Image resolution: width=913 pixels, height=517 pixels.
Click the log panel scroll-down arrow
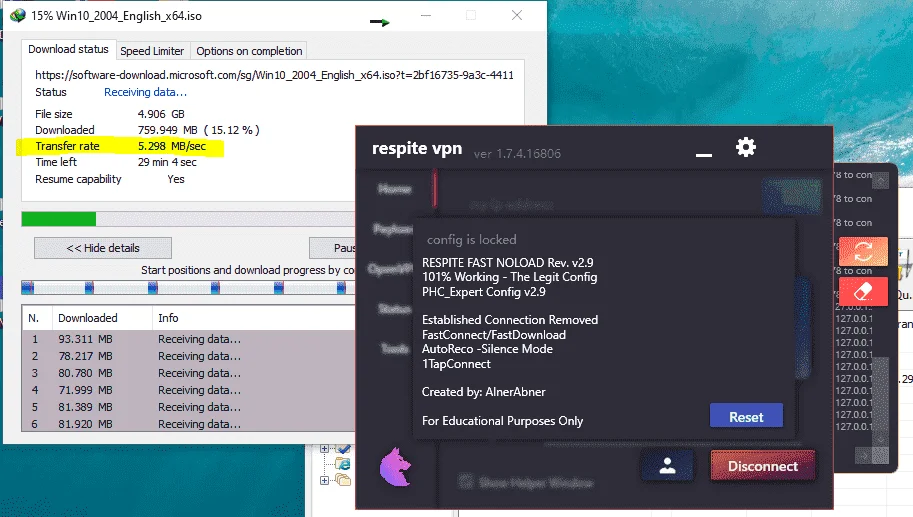(880, 439)
